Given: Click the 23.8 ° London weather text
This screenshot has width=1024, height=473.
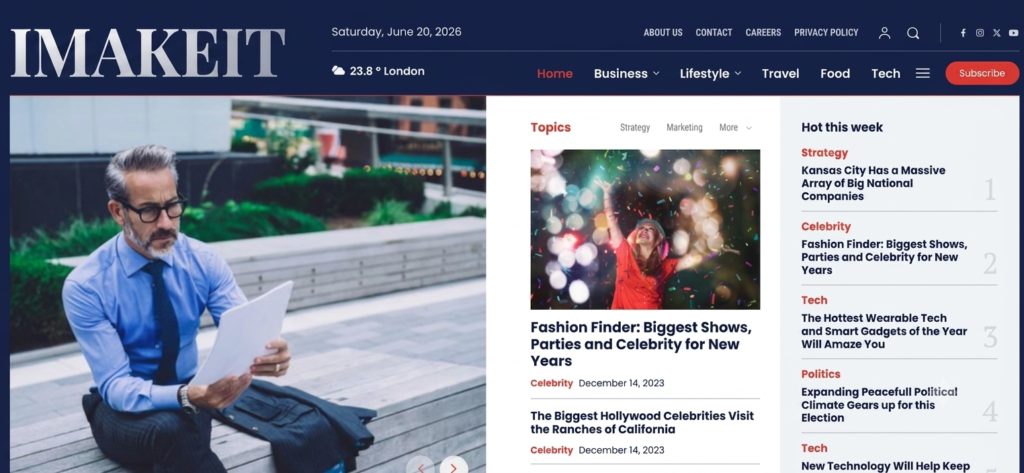Looking at the screenshot, I should 387,71.
